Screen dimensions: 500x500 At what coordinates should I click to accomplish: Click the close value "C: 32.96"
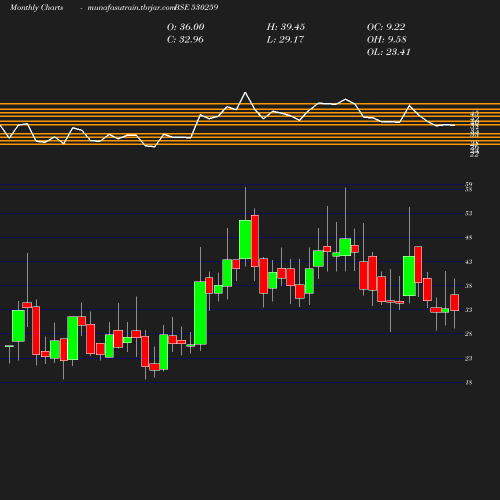[x=185, y=39]
